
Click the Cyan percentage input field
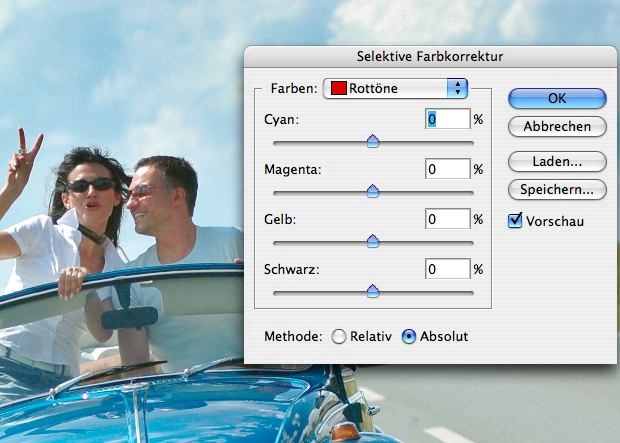pyautogui.click(x=447, y=119)
